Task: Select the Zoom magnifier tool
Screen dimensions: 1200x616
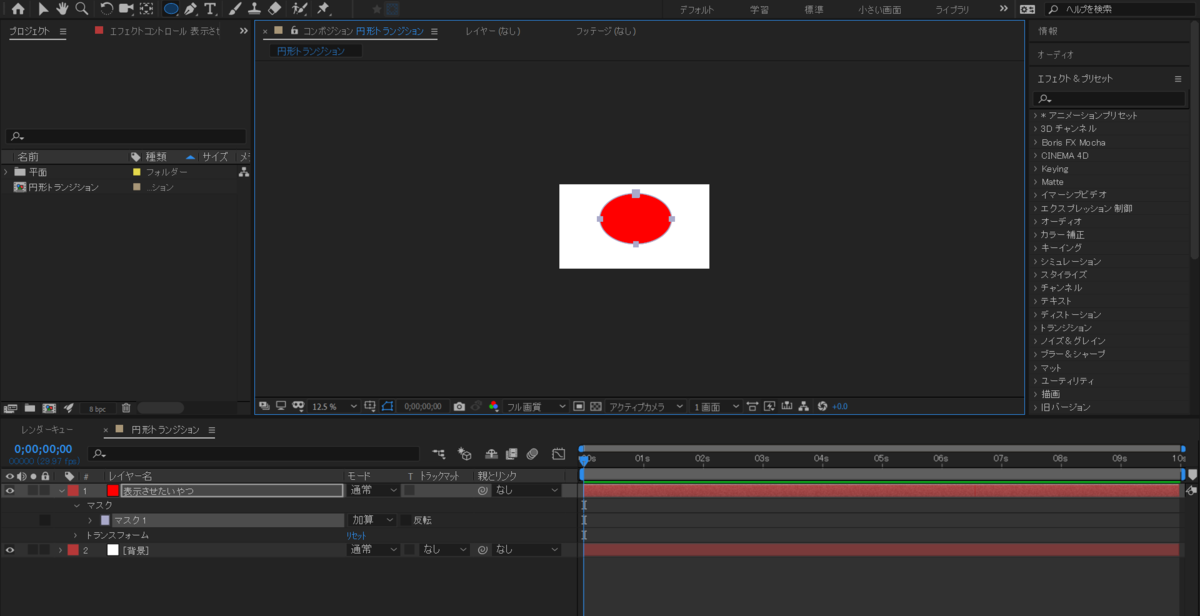Action: pos(81,8)
